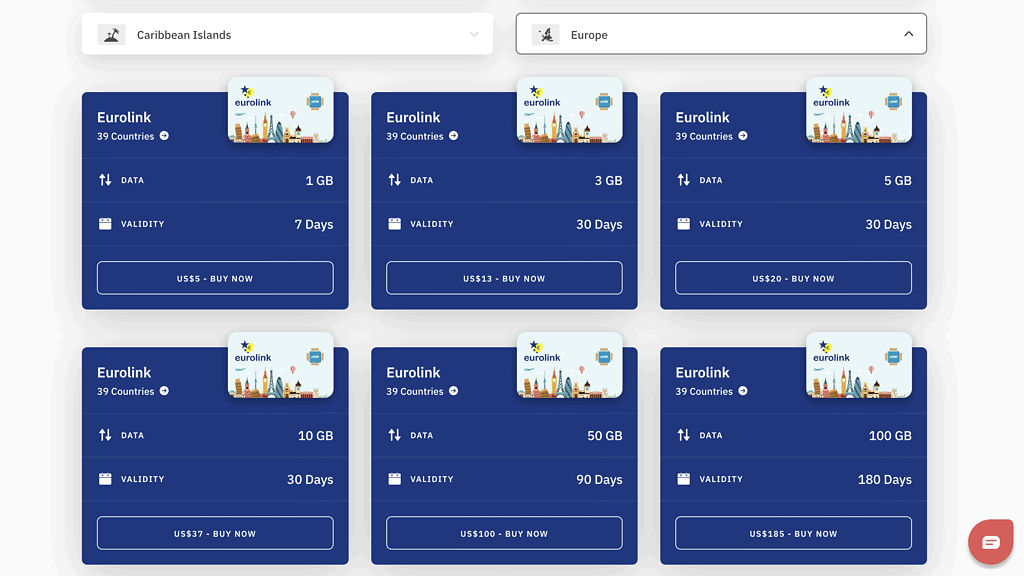Viewport: 1024px width, 576px height.
Task: Click the data arrows icon on the 5 GB card
Action: pos(684,180)
